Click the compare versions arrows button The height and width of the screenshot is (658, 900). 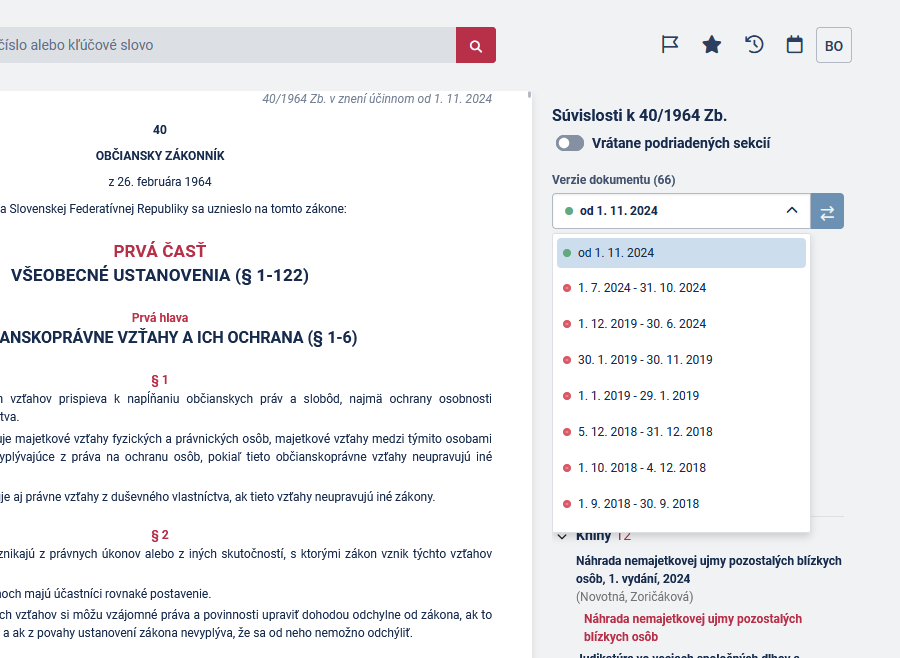tap(827, 211)
